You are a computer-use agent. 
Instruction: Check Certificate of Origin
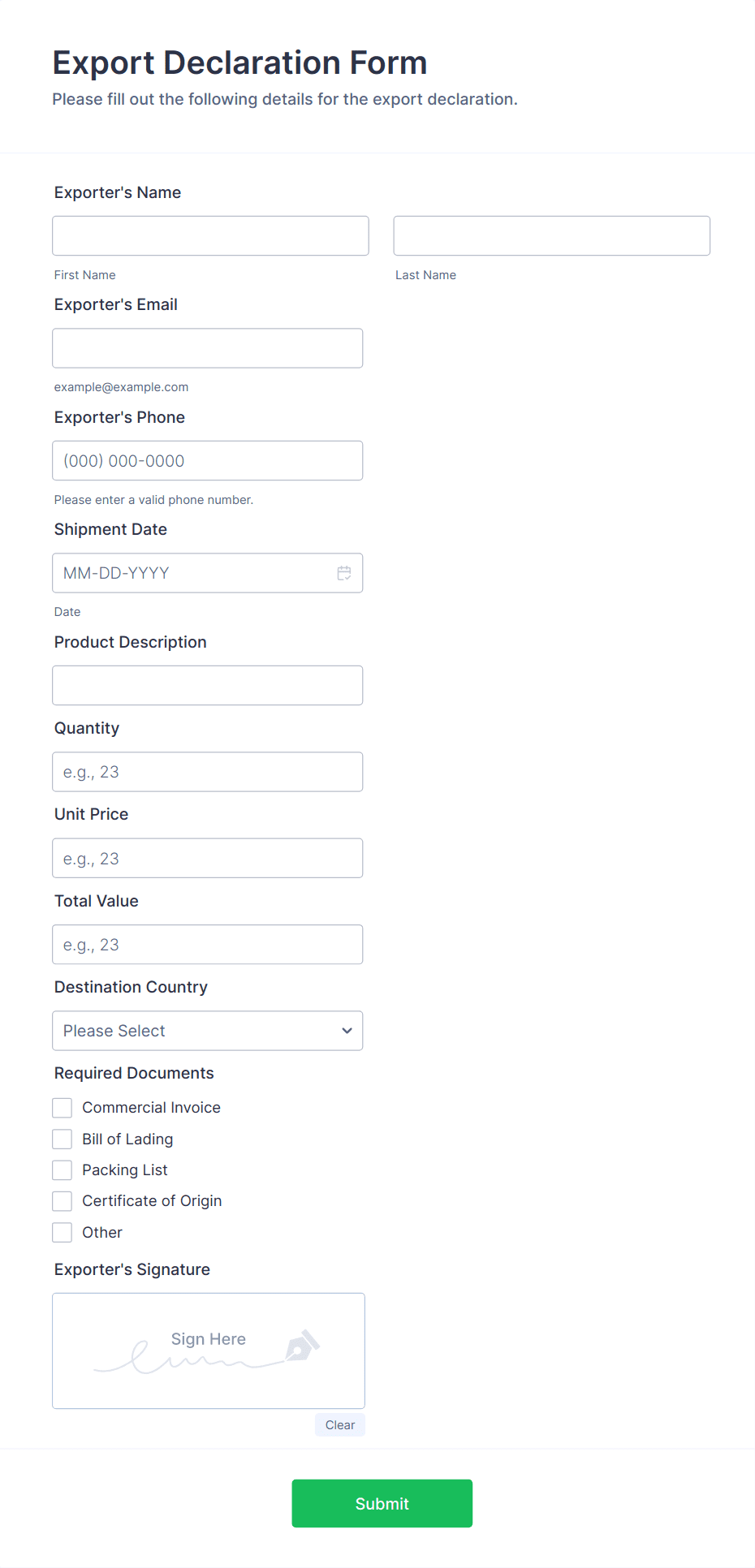click(62, 1200)
